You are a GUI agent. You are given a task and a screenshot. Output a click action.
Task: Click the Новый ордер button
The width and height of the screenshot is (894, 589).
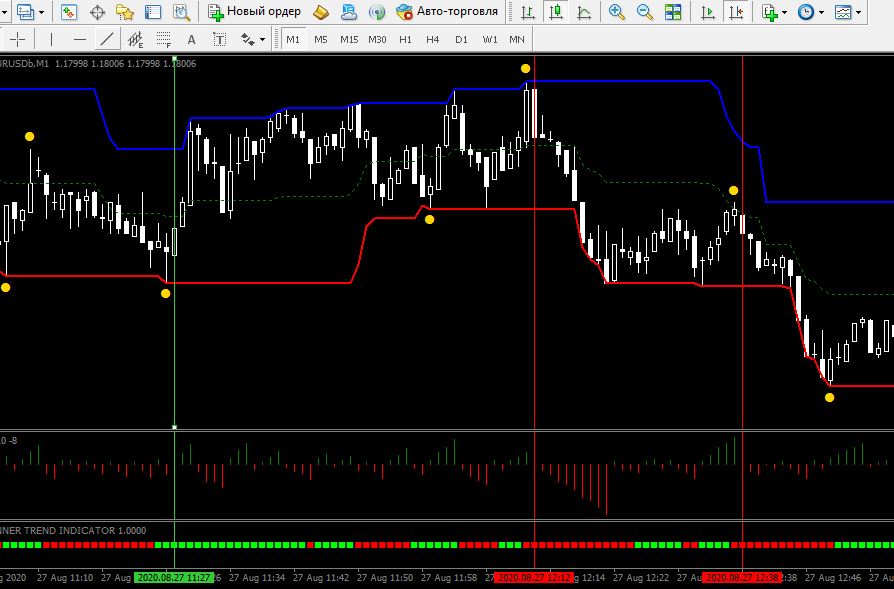254,11
